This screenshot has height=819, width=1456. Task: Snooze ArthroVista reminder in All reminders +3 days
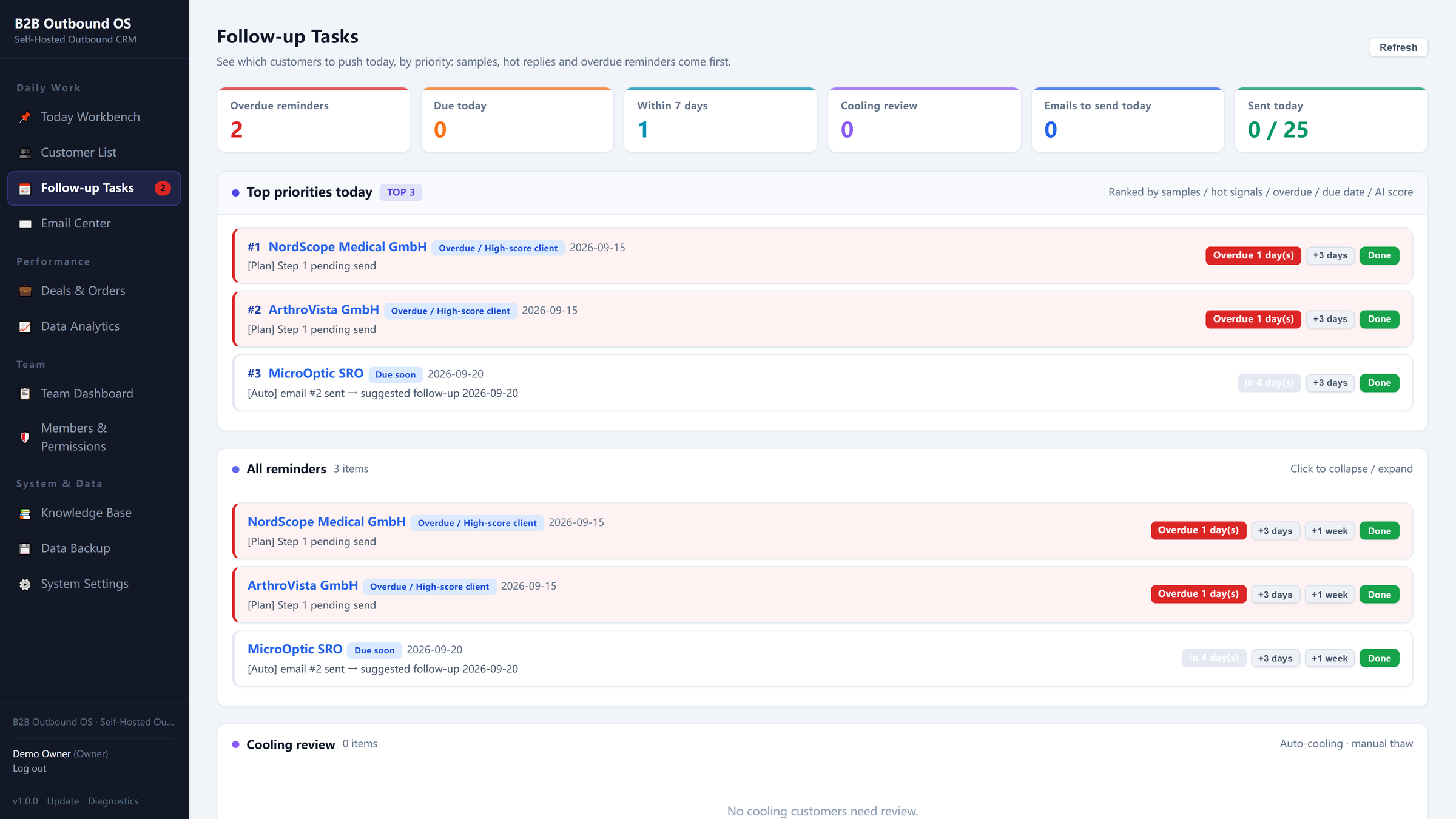pyautogui.click(x=1275, y=595)
